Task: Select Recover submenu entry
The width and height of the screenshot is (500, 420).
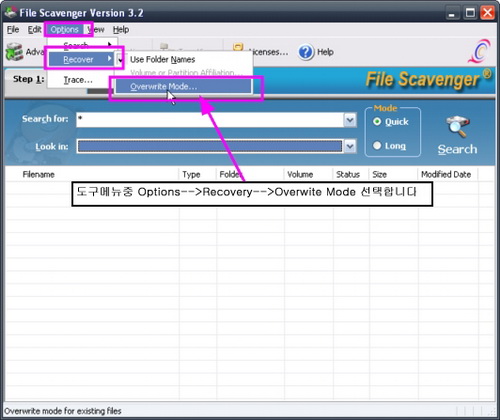Action: click(x=81, y=59)
